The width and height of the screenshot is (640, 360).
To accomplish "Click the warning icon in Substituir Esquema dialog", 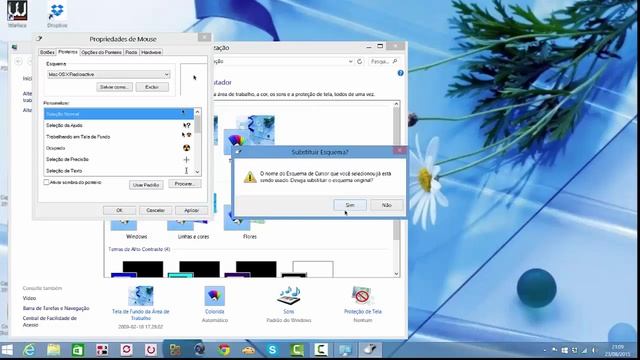I will click(250, 177).
